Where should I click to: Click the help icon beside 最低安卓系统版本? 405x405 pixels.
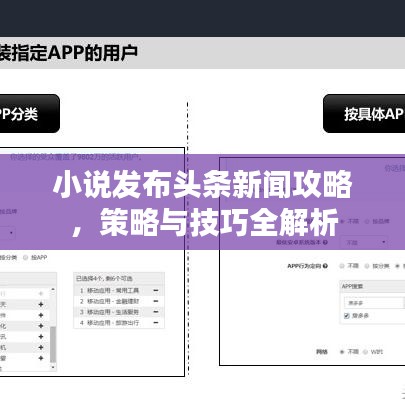tap(325, 242)
